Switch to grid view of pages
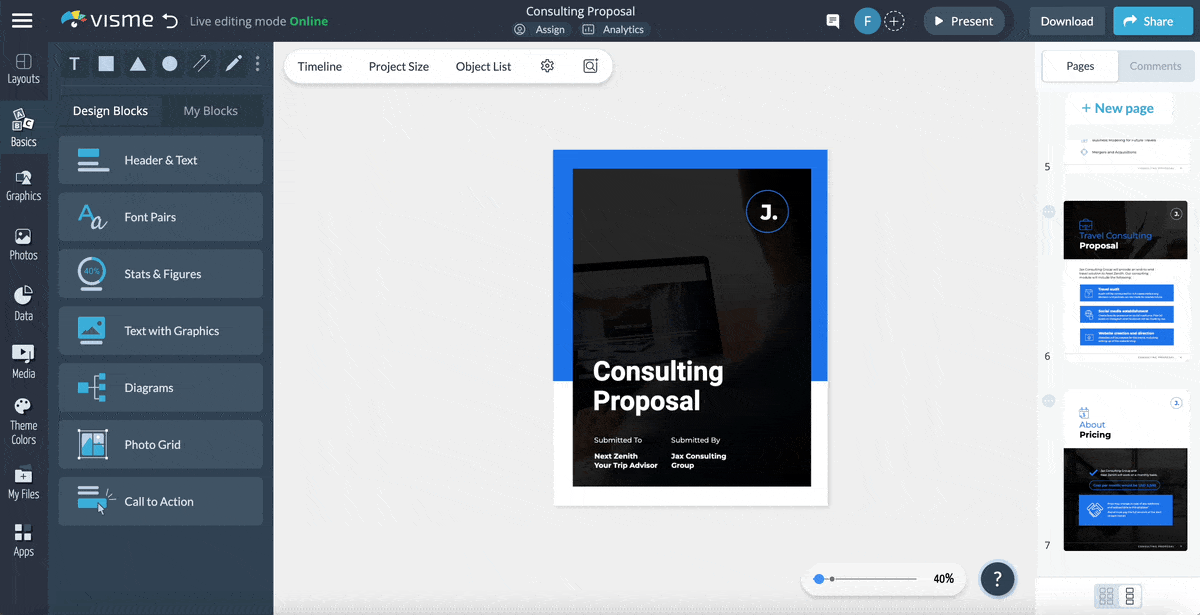This screenshot has width=1200, height=615. tap(1106, 596)
